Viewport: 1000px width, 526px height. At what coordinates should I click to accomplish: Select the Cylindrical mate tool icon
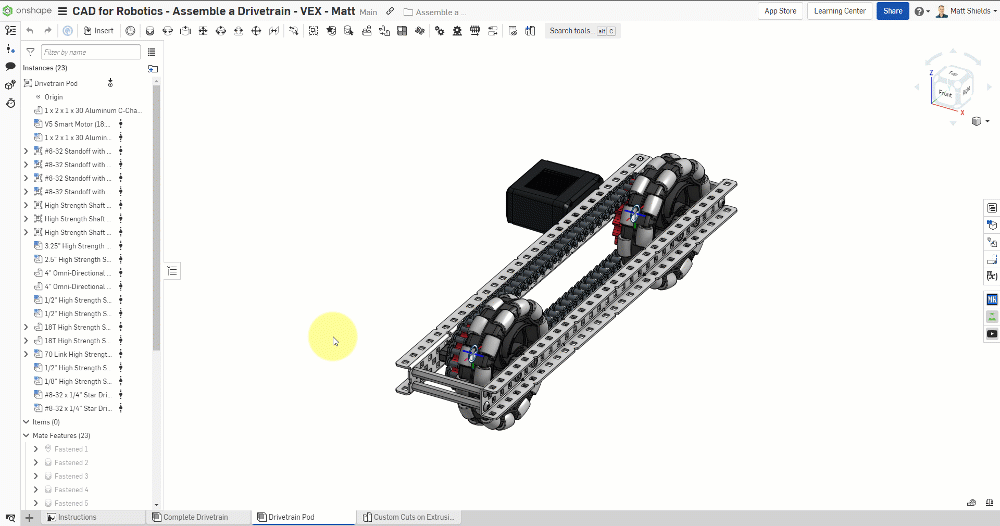221,31
